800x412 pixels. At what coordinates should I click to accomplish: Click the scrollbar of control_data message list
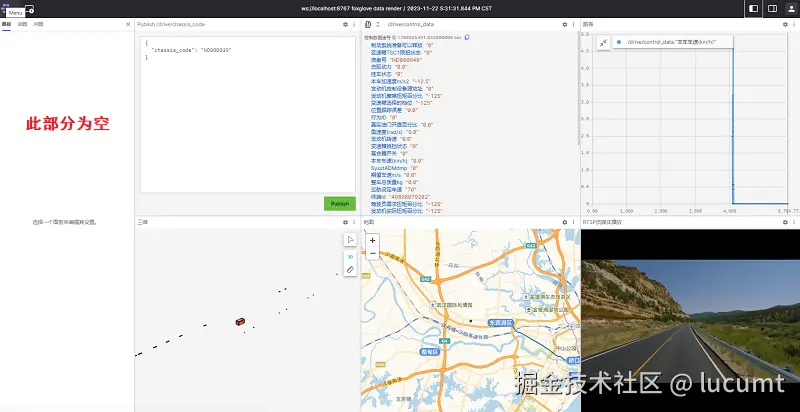(x=578, y=89)
